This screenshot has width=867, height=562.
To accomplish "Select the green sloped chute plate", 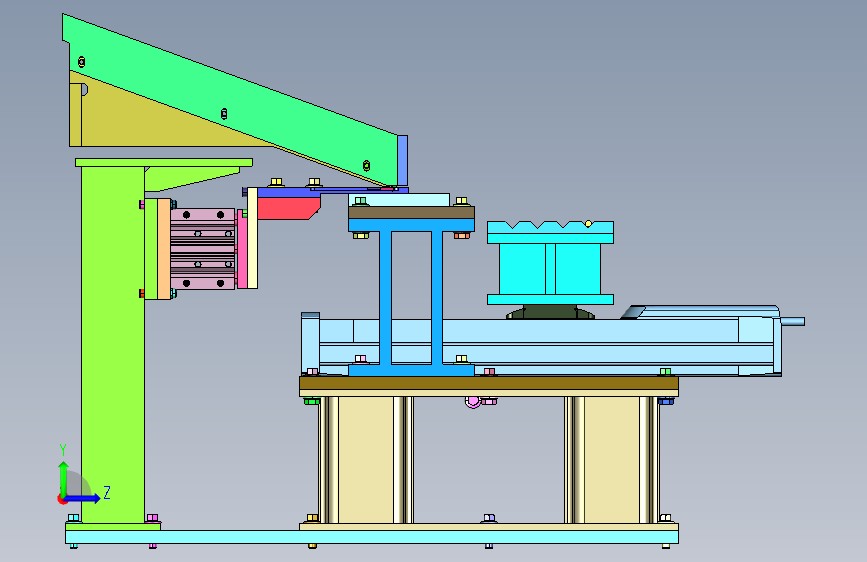I will [x=232, y=100].
